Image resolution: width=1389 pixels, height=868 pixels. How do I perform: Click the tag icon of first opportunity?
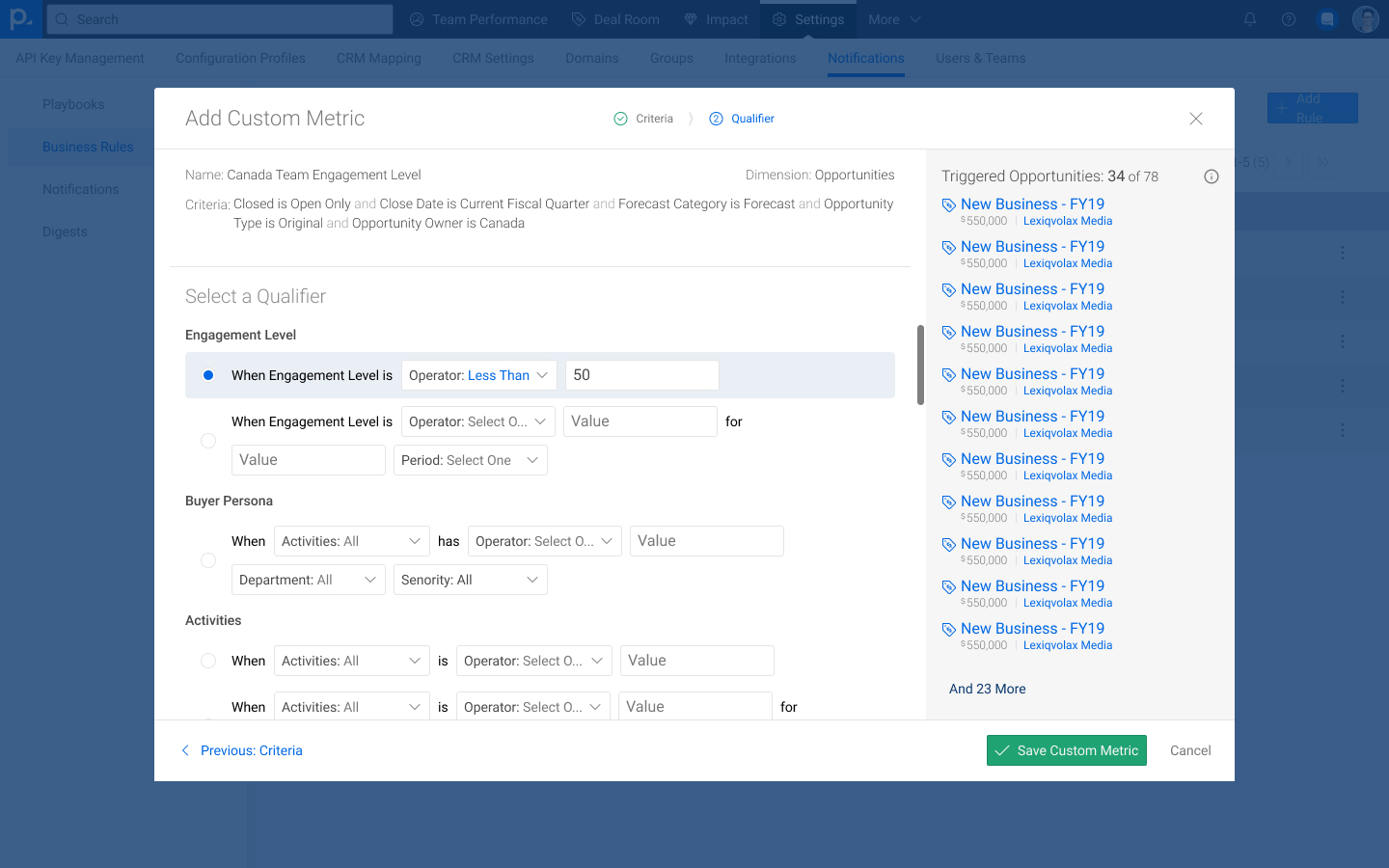(949, 205)
